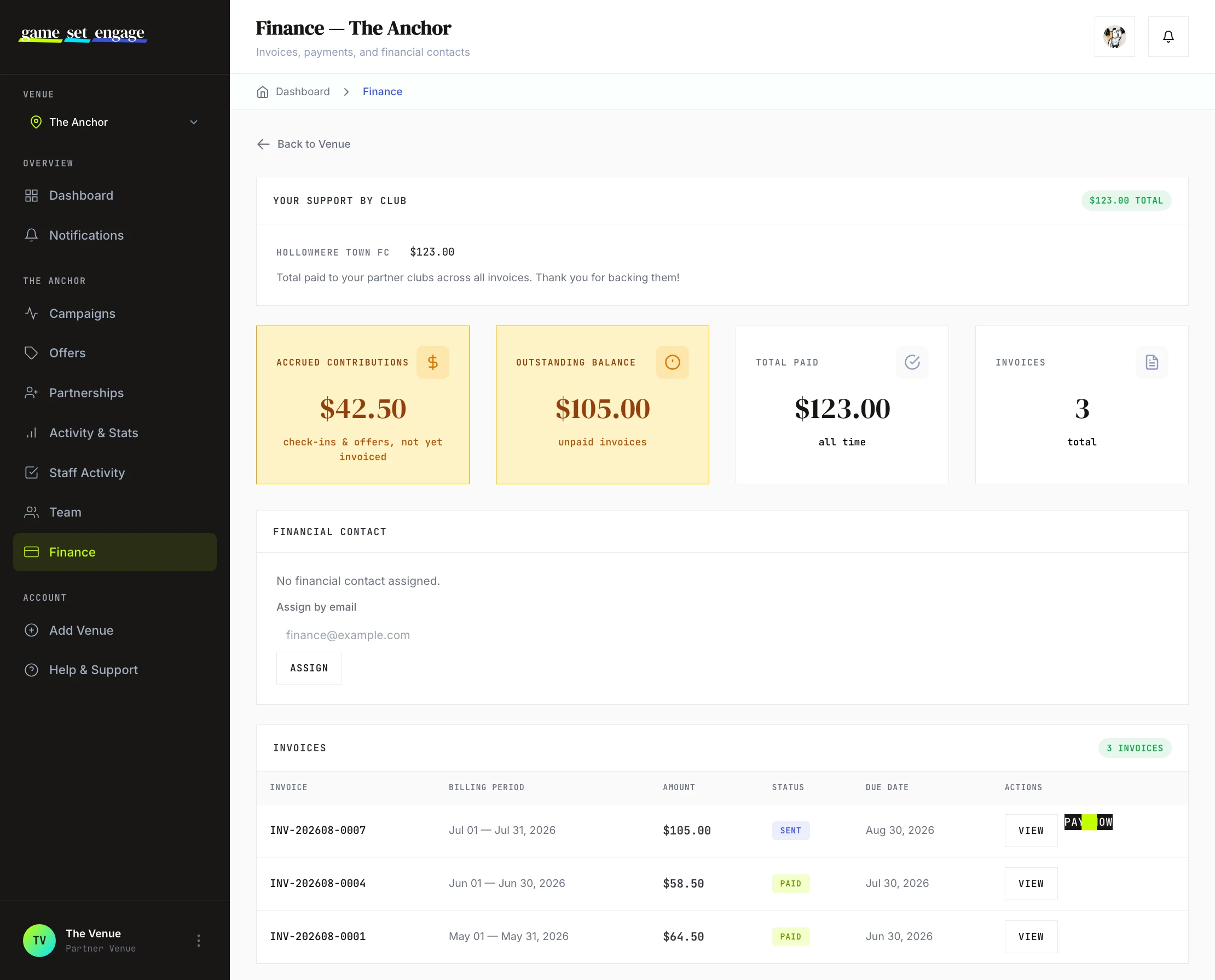Open Help & Support in sidebar
1215x980 pixels.
tap(114, 670)
